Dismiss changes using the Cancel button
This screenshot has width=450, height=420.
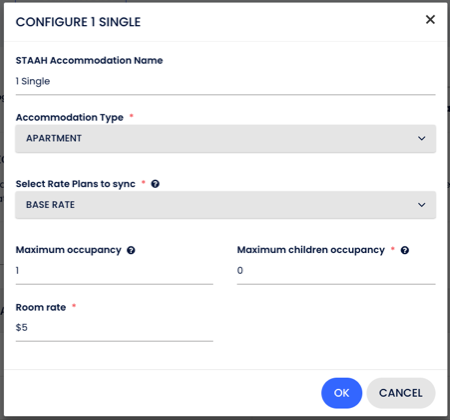click(401, 393)
